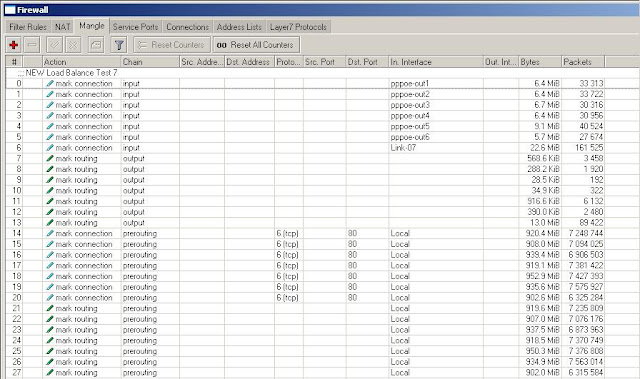Click the Src. Port column header

pos(324,62)
